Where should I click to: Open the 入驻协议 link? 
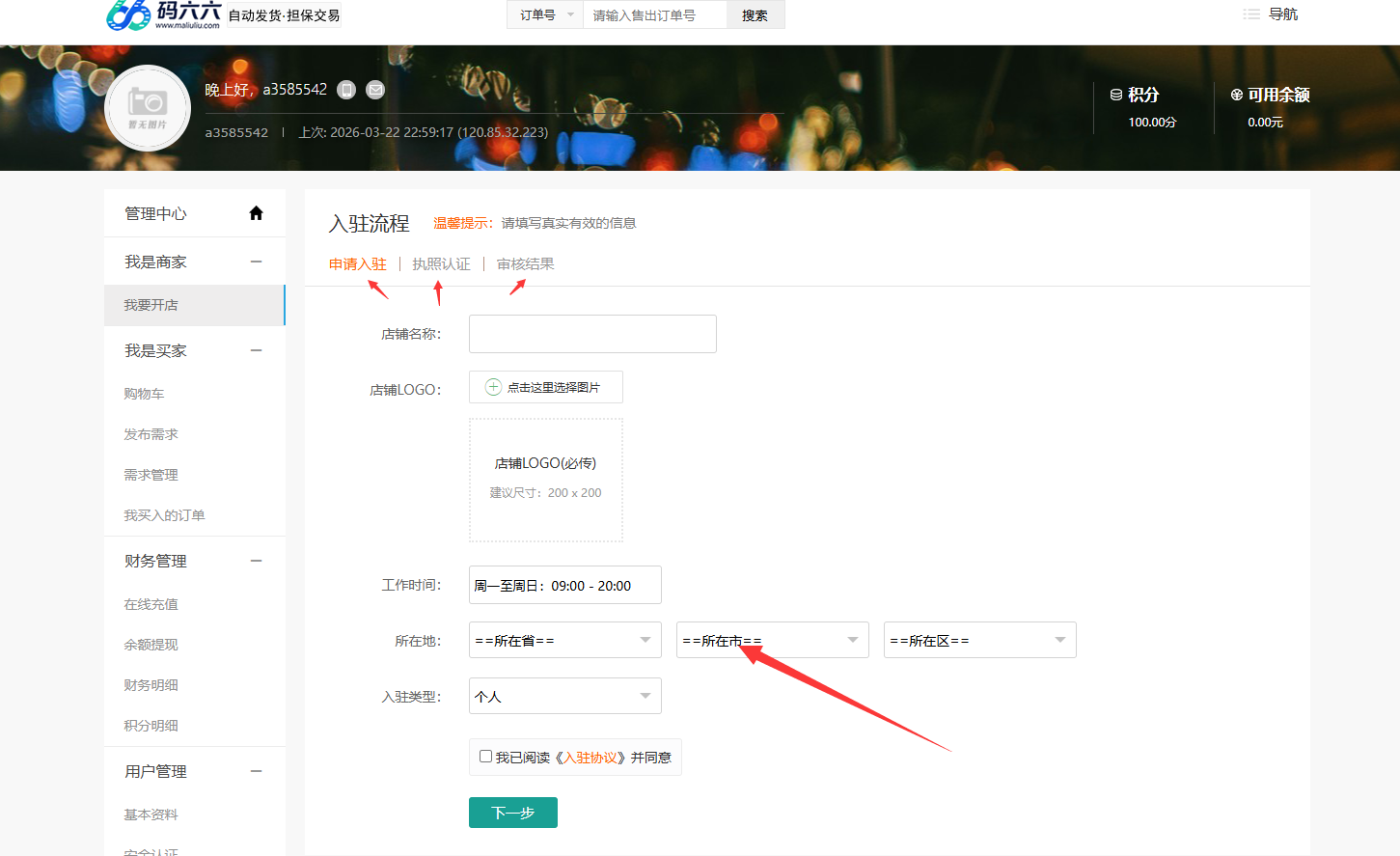(x=590, y=758)
